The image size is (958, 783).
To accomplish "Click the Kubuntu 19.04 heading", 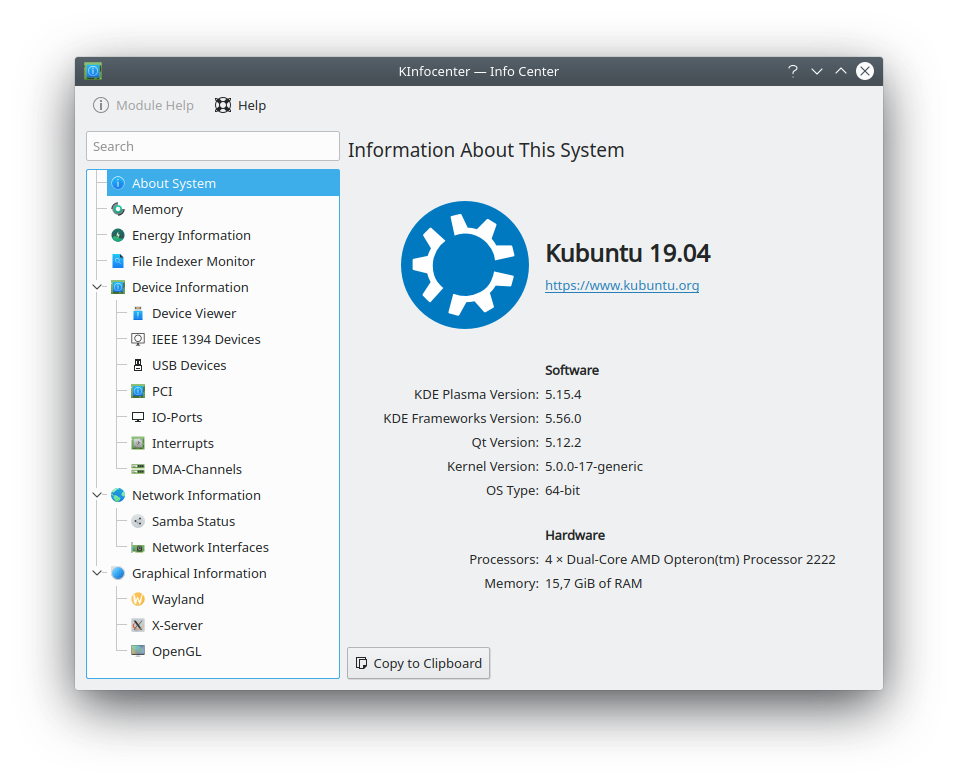I will tap(628, 253).
